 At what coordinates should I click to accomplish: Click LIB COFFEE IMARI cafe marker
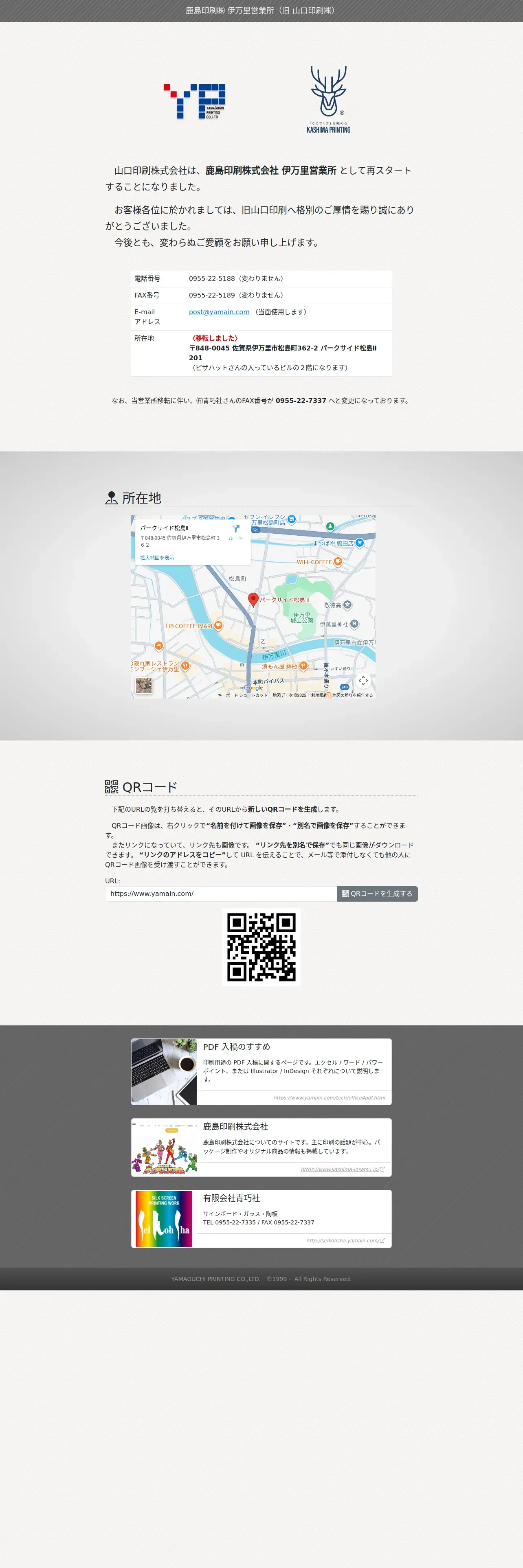pos(218,625)
